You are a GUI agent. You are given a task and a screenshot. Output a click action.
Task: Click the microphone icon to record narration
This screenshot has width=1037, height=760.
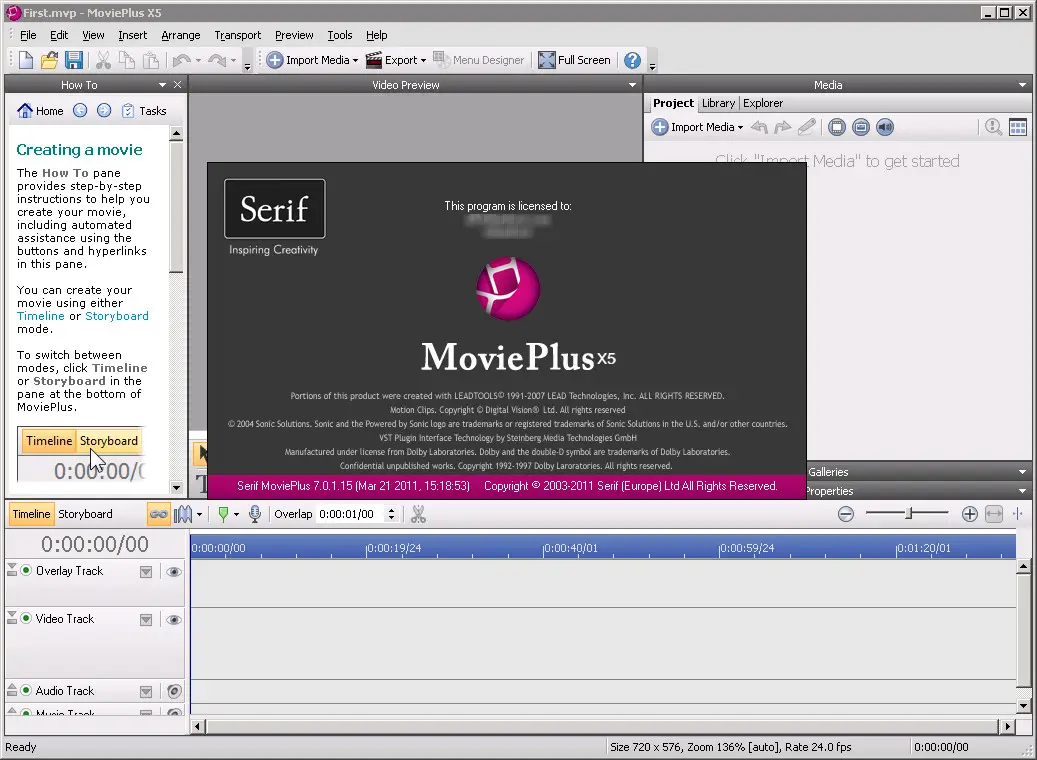click(x=255, y=514)
